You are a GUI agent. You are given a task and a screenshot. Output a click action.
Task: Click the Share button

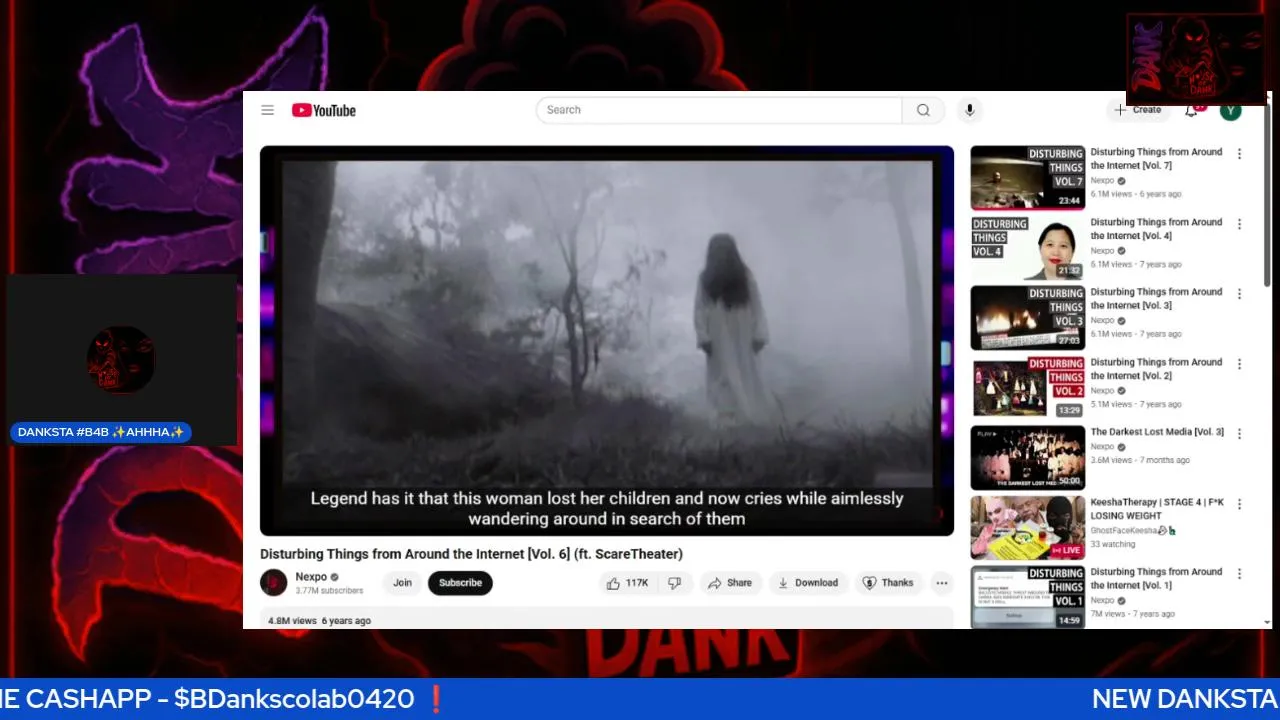click(730, 583)
